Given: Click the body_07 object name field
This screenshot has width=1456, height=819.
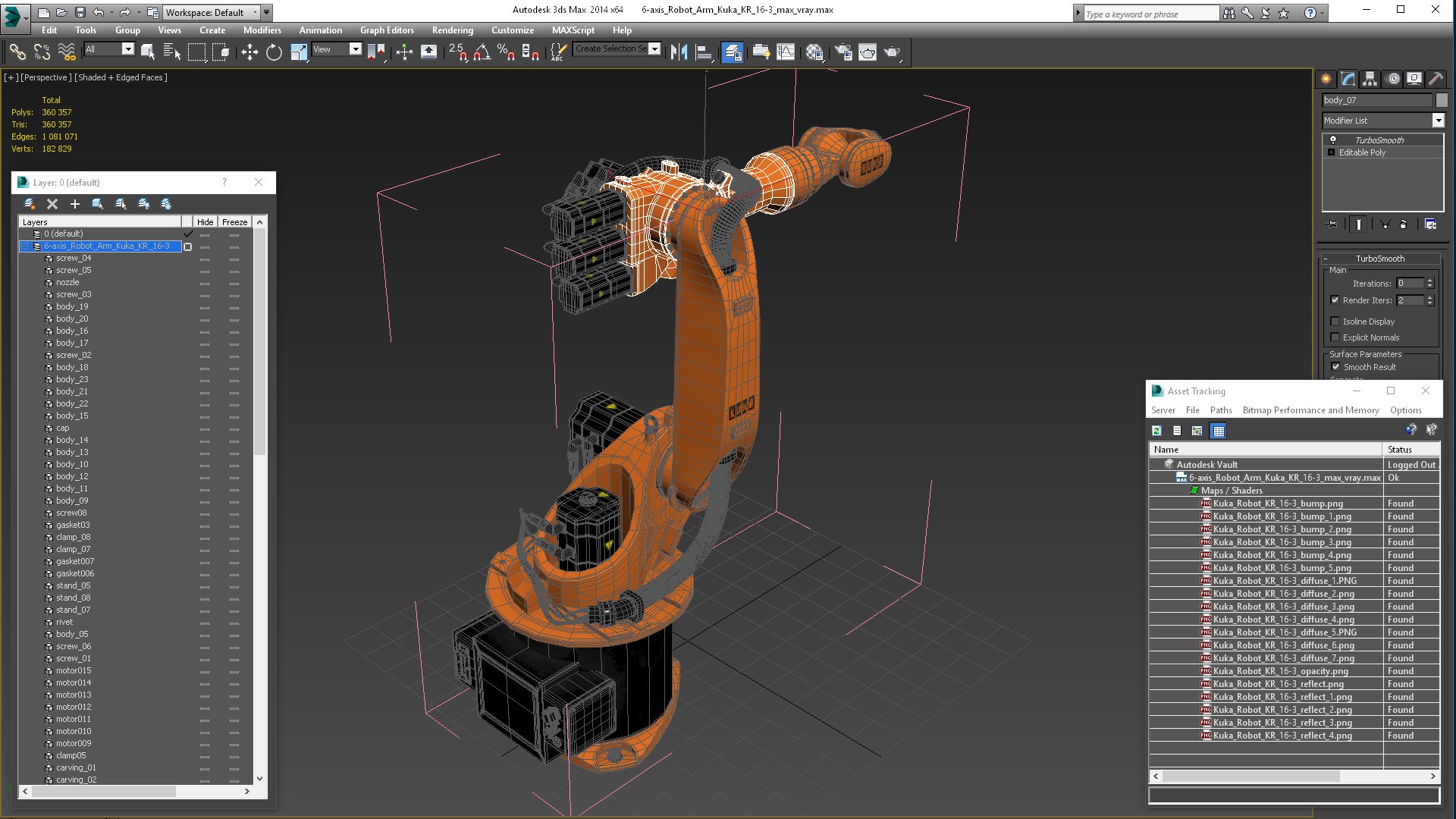Looking at the screenshot, I should click(1377, 99).
